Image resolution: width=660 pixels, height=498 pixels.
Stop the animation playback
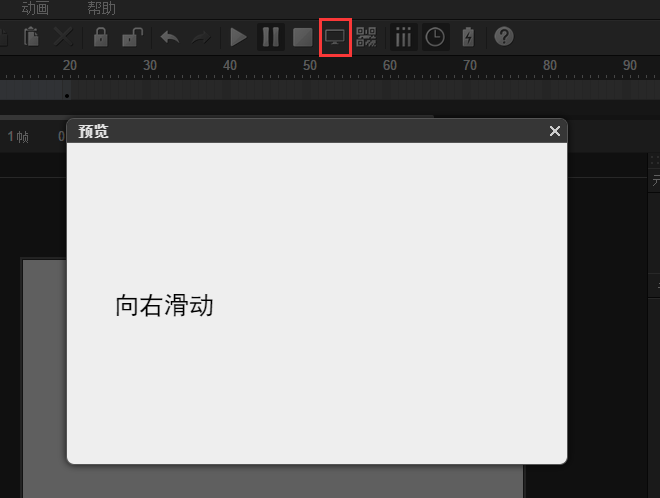(x=303, y=38)
